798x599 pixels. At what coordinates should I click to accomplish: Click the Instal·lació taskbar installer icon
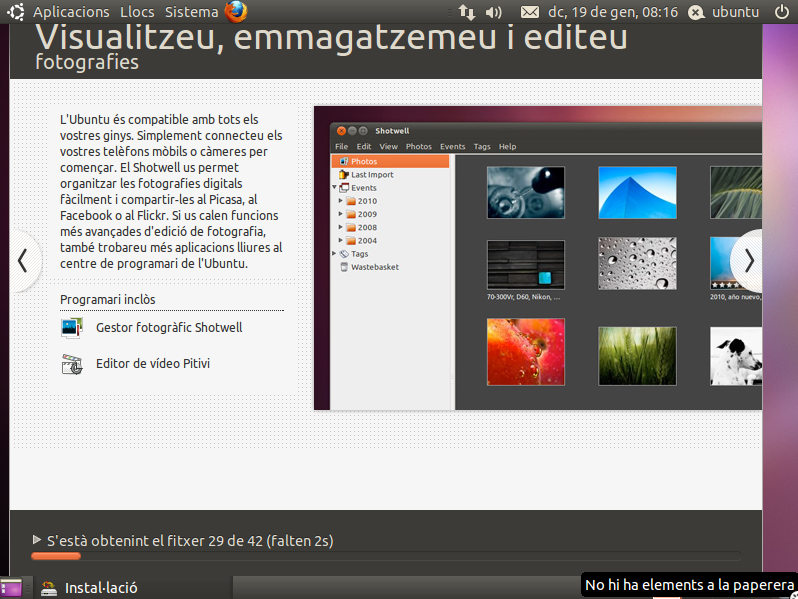point(49,588)
